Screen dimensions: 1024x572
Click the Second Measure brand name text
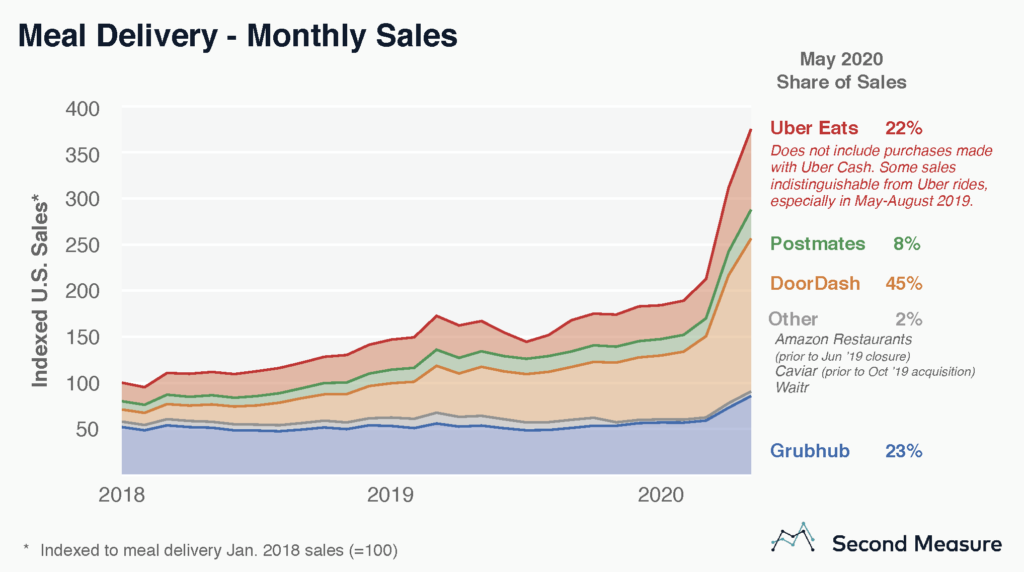tap(916, 543)
